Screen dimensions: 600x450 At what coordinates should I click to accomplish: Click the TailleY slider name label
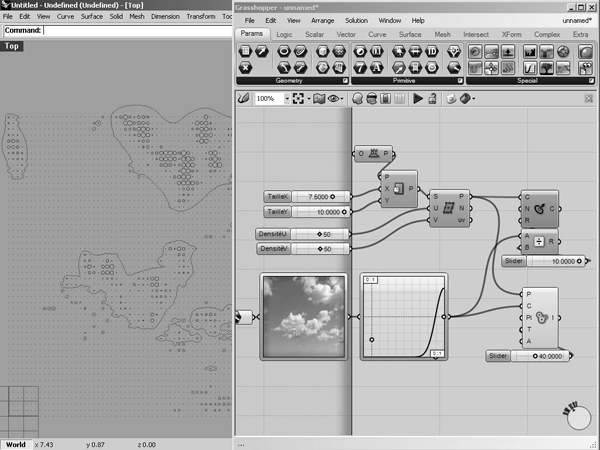pyautogui.click(x=277, y=212)
